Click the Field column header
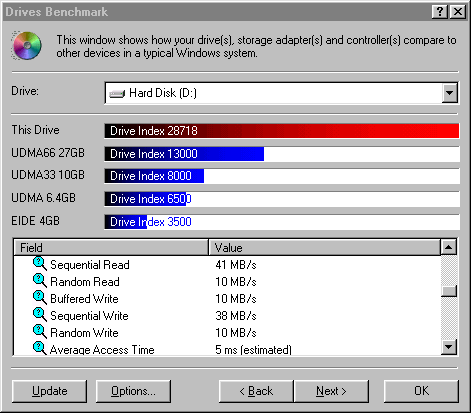471x413 pixels. (111, 247)
